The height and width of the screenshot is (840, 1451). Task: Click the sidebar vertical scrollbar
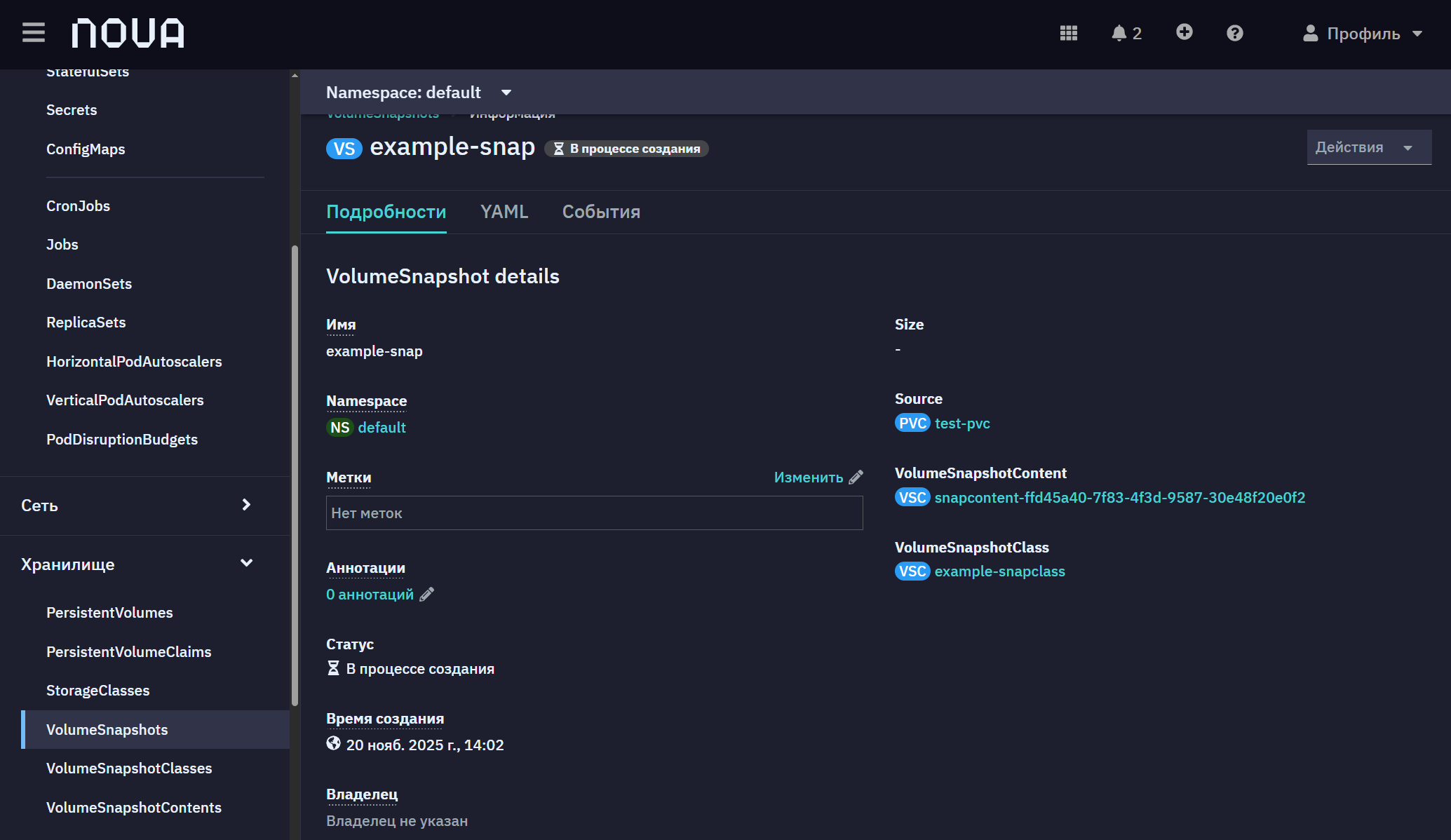[295, 475]
